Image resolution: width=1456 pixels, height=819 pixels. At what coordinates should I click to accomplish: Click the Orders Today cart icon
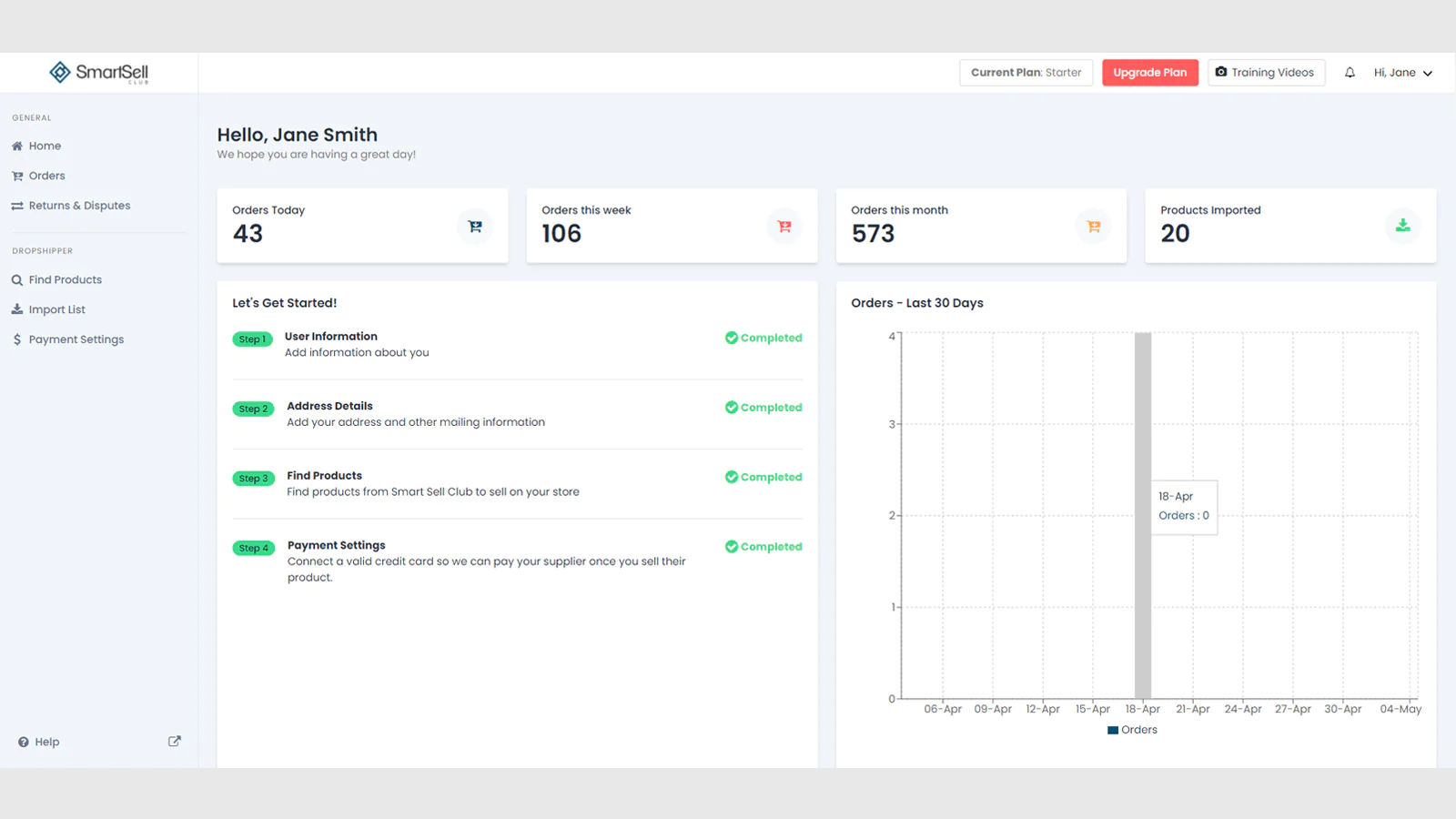pyautogui.click(x=475, y=227)
